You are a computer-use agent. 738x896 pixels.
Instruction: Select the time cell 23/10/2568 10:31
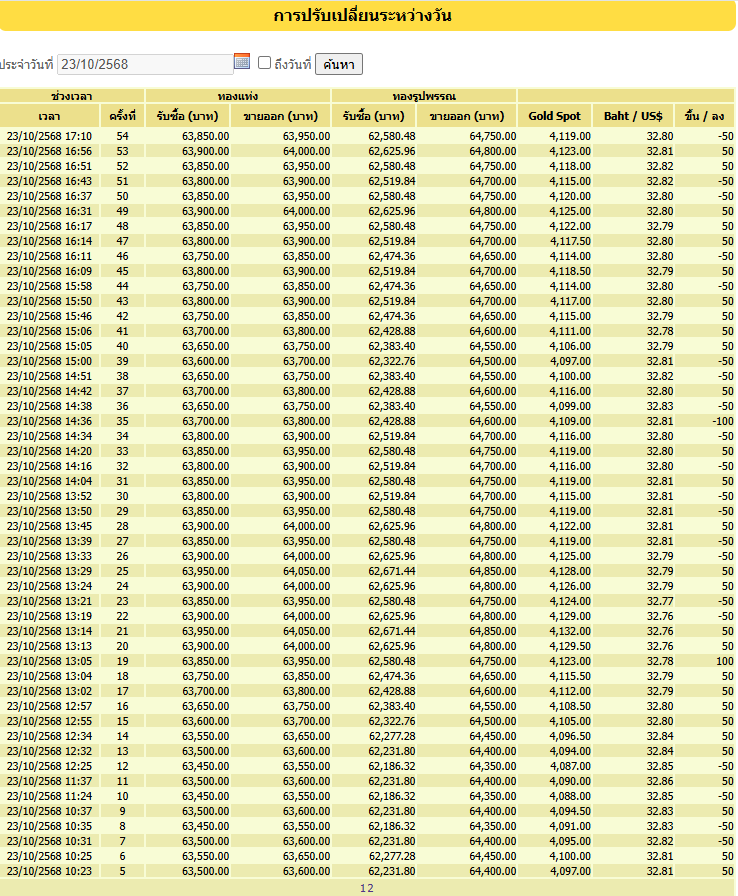click(x=49, y=841)
